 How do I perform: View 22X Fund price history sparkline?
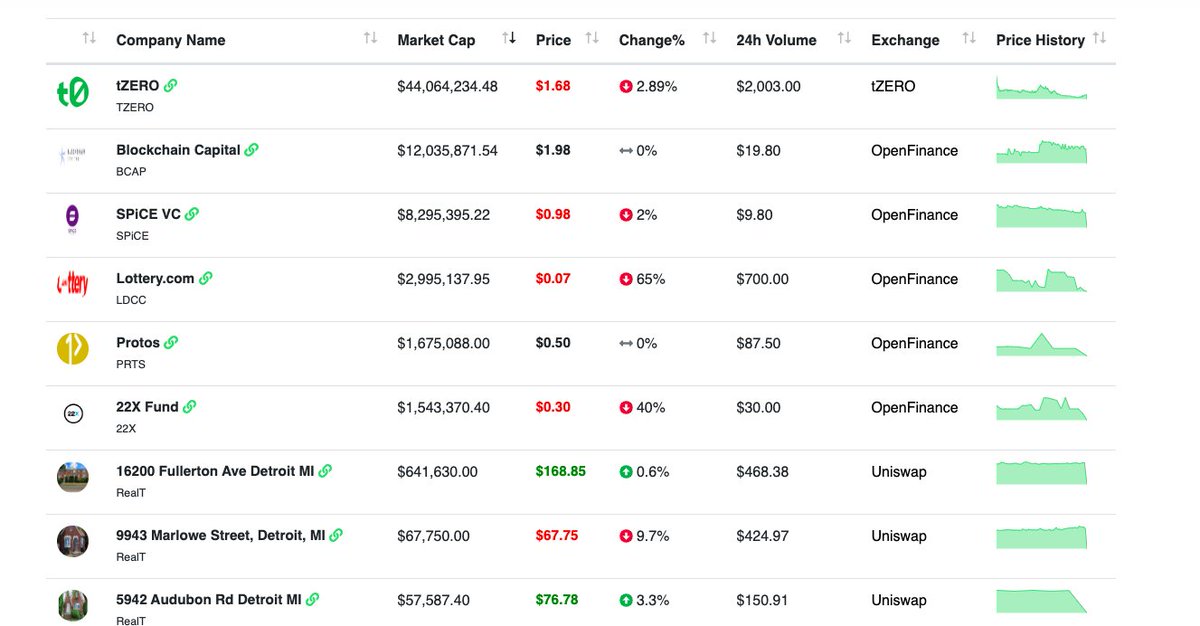coord(1041,409)
